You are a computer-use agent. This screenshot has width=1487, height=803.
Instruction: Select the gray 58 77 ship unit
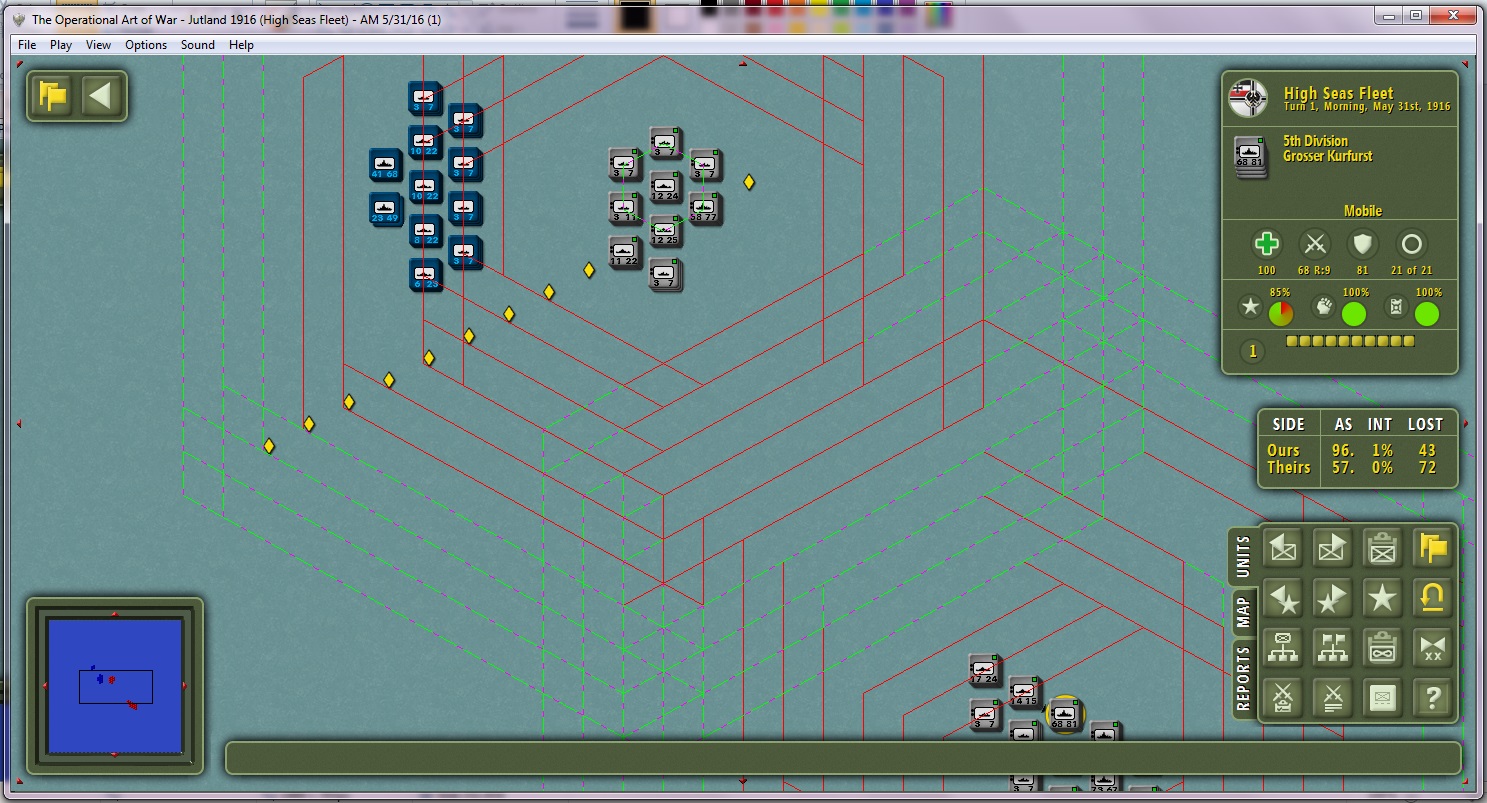(704, 209)
